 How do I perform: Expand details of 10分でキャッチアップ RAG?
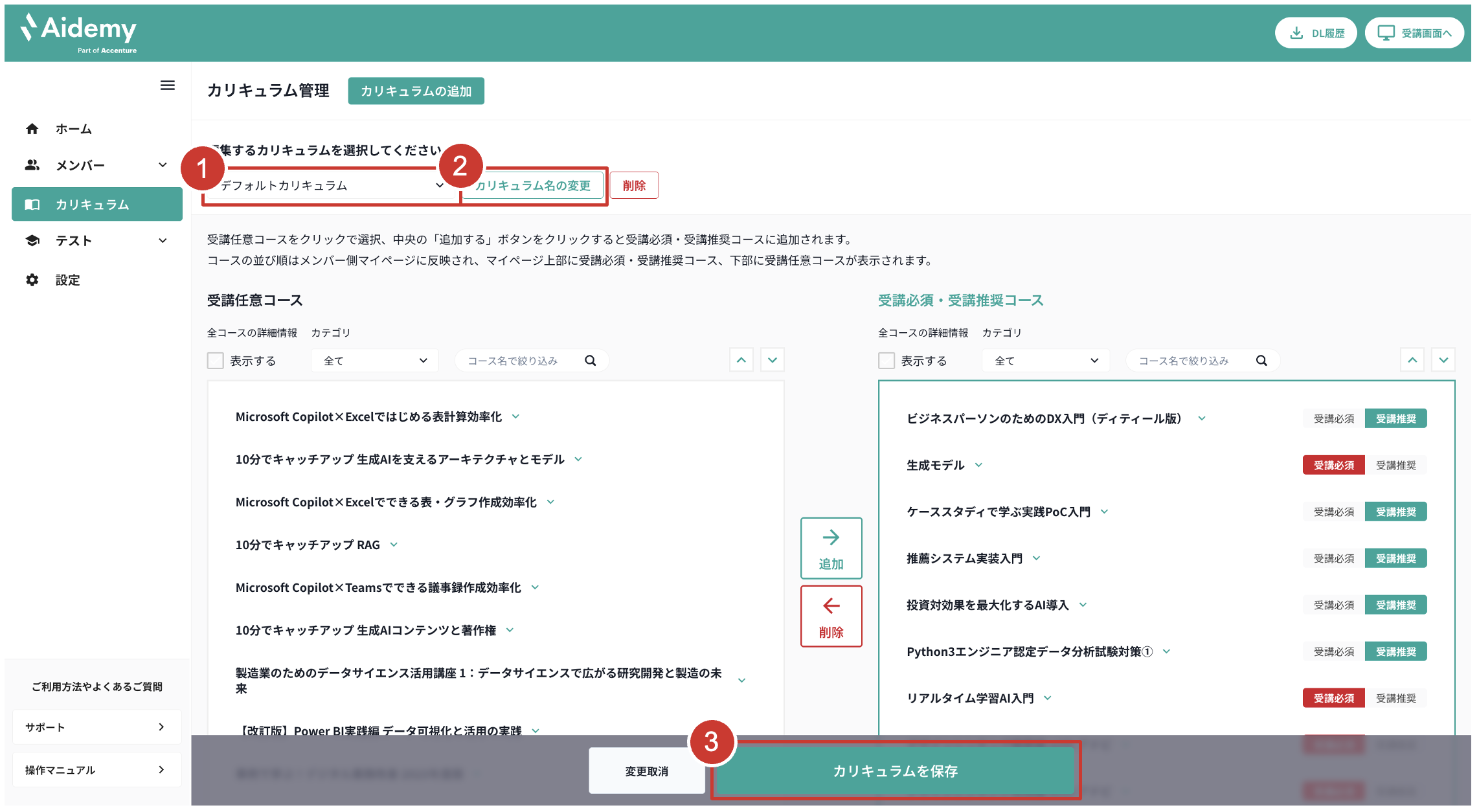pyautogui.click(x=394, y=545)
